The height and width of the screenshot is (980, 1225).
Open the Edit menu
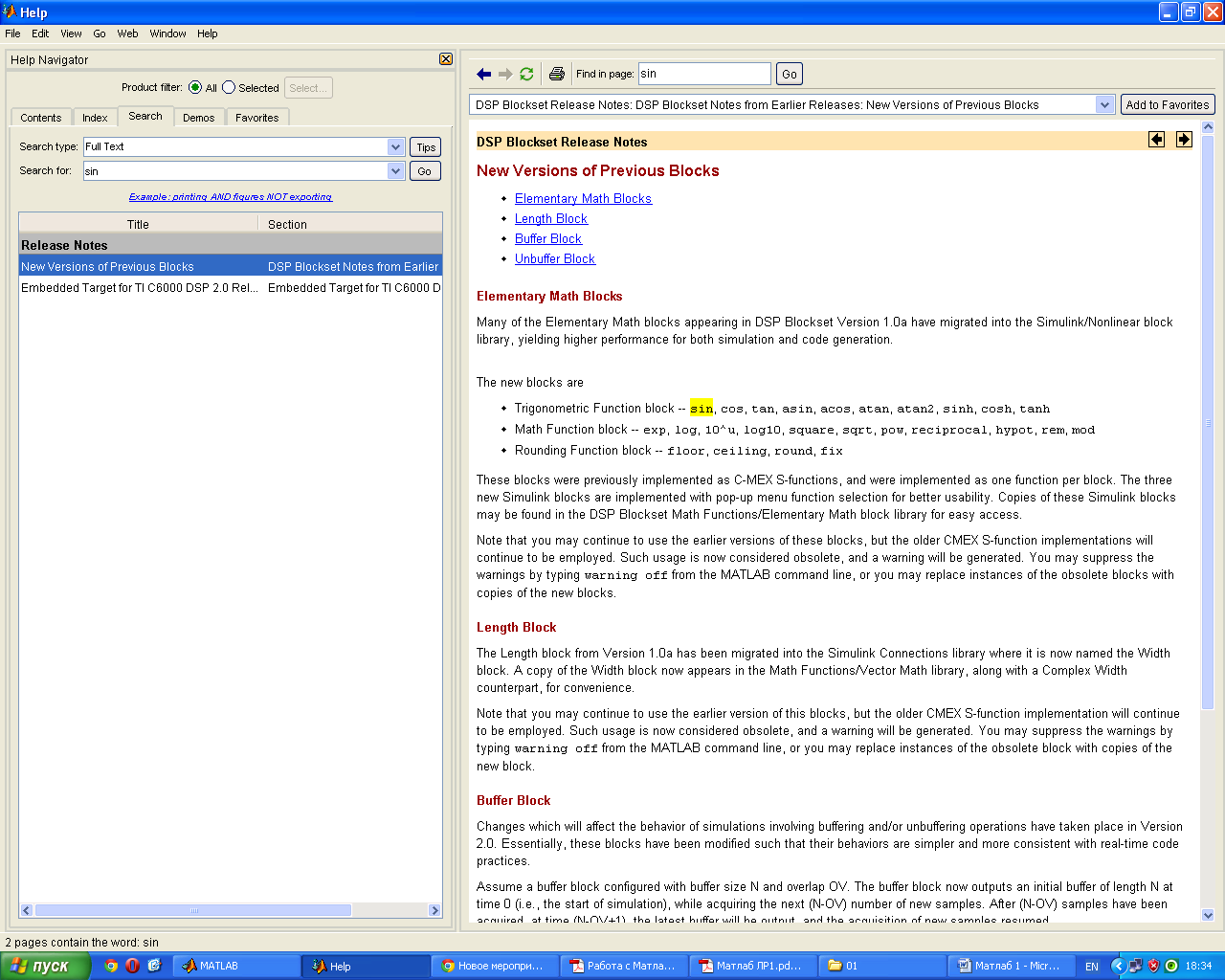(x=40, y=33)
